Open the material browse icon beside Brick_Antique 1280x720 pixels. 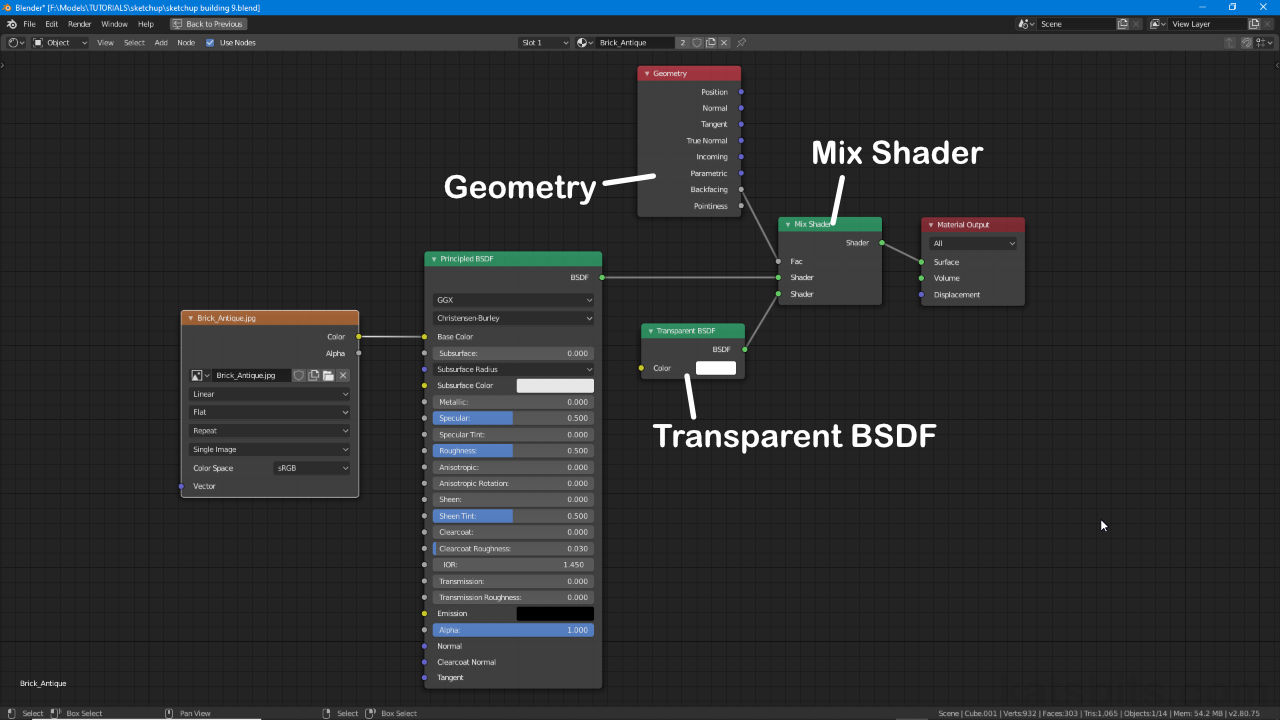pos(584,42)
